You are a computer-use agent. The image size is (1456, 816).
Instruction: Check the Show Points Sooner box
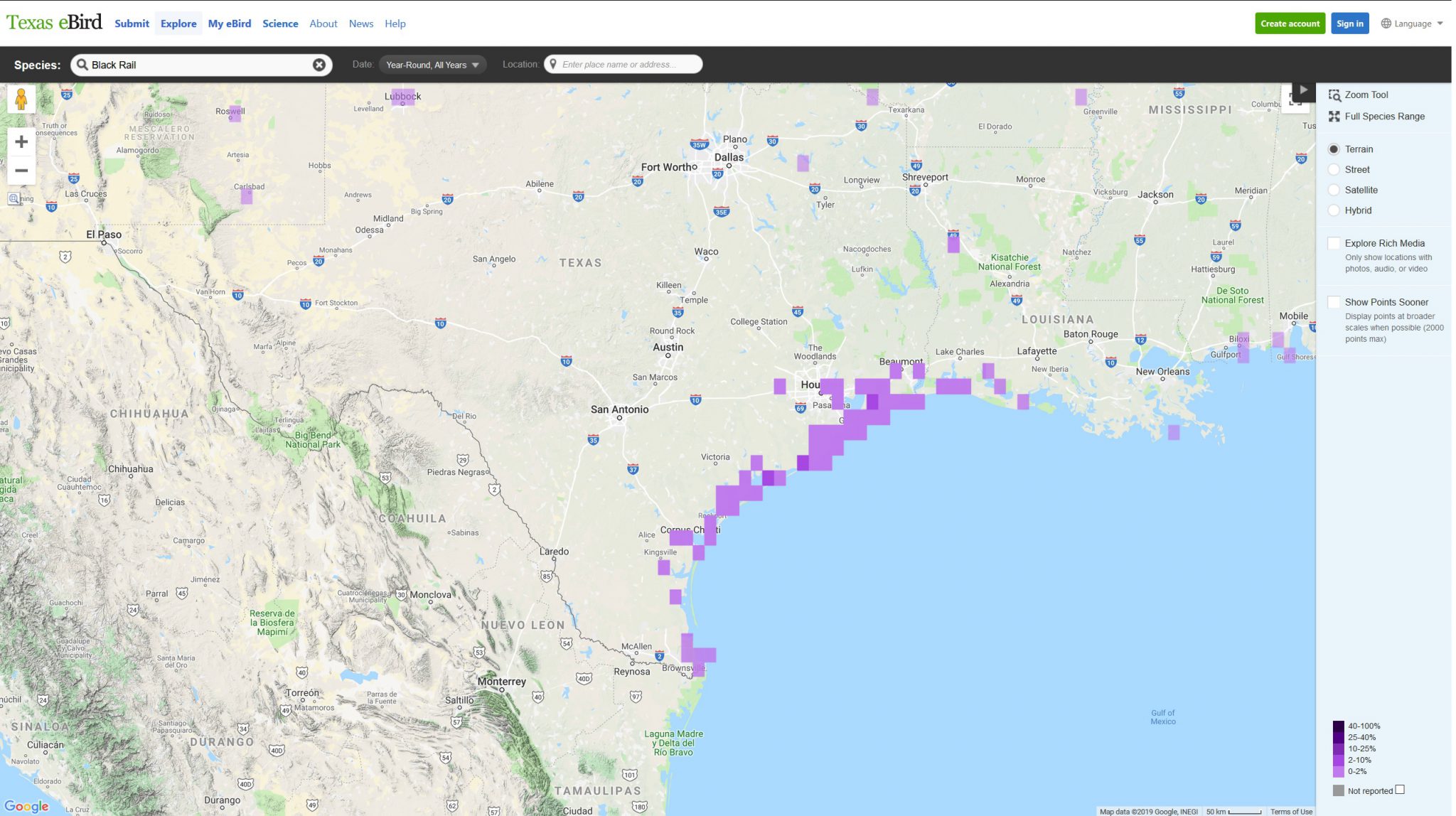(1334, 302)
